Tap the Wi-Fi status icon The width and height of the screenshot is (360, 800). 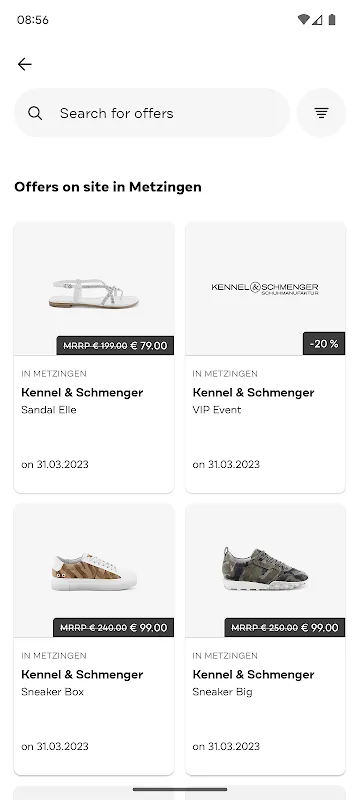303,20
